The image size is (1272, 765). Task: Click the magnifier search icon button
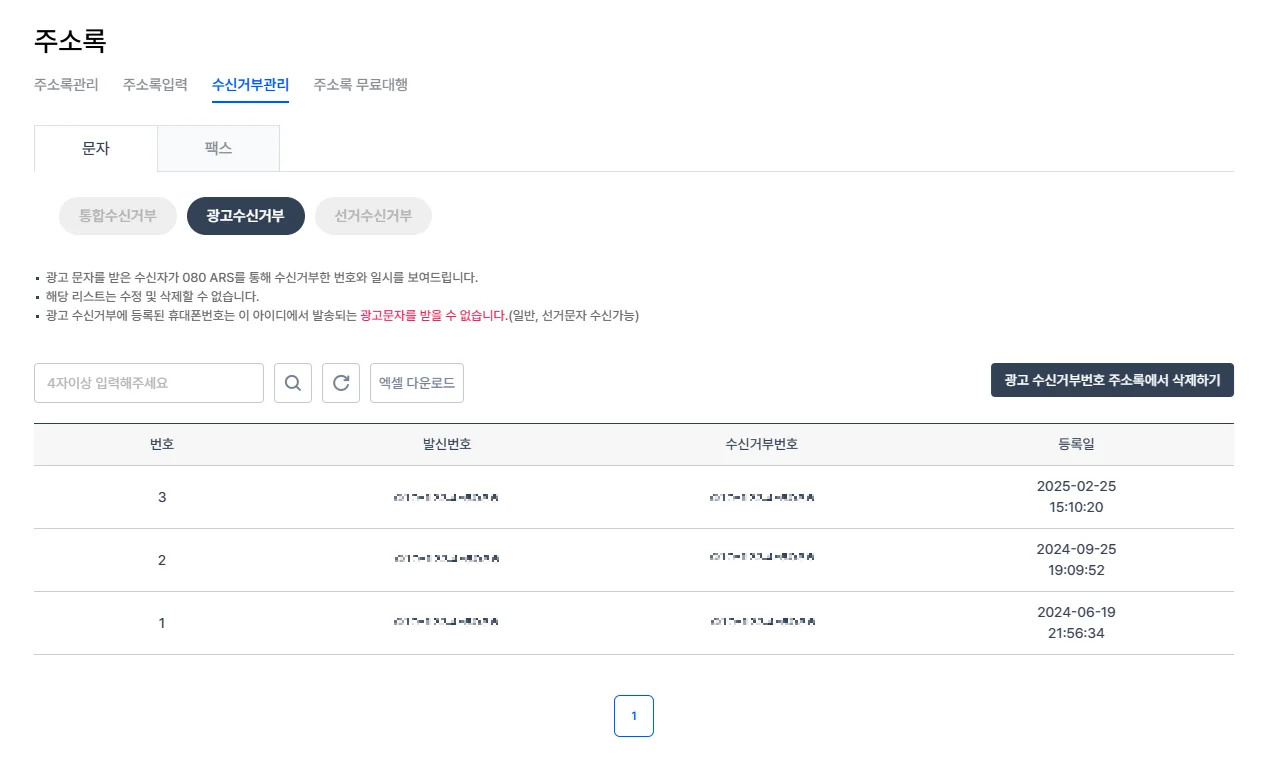[x=293, y=383]
